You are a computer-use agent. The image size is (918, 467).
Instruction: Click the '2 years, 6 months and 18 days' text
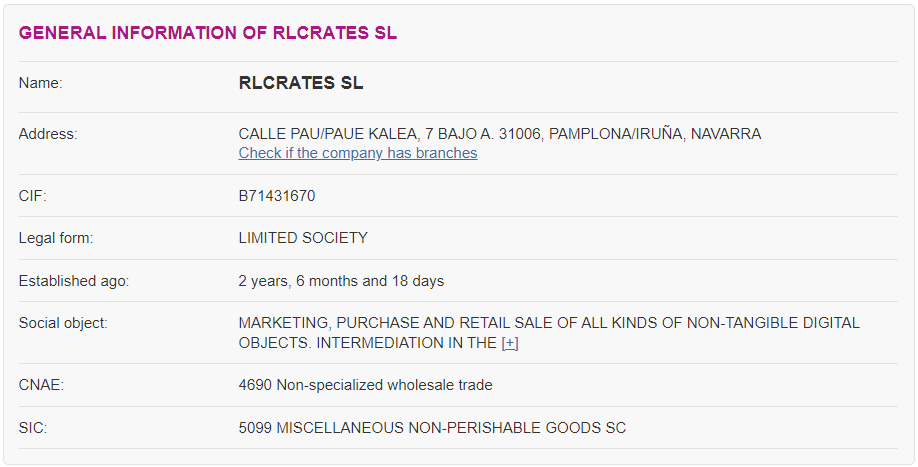pos(341,281)
